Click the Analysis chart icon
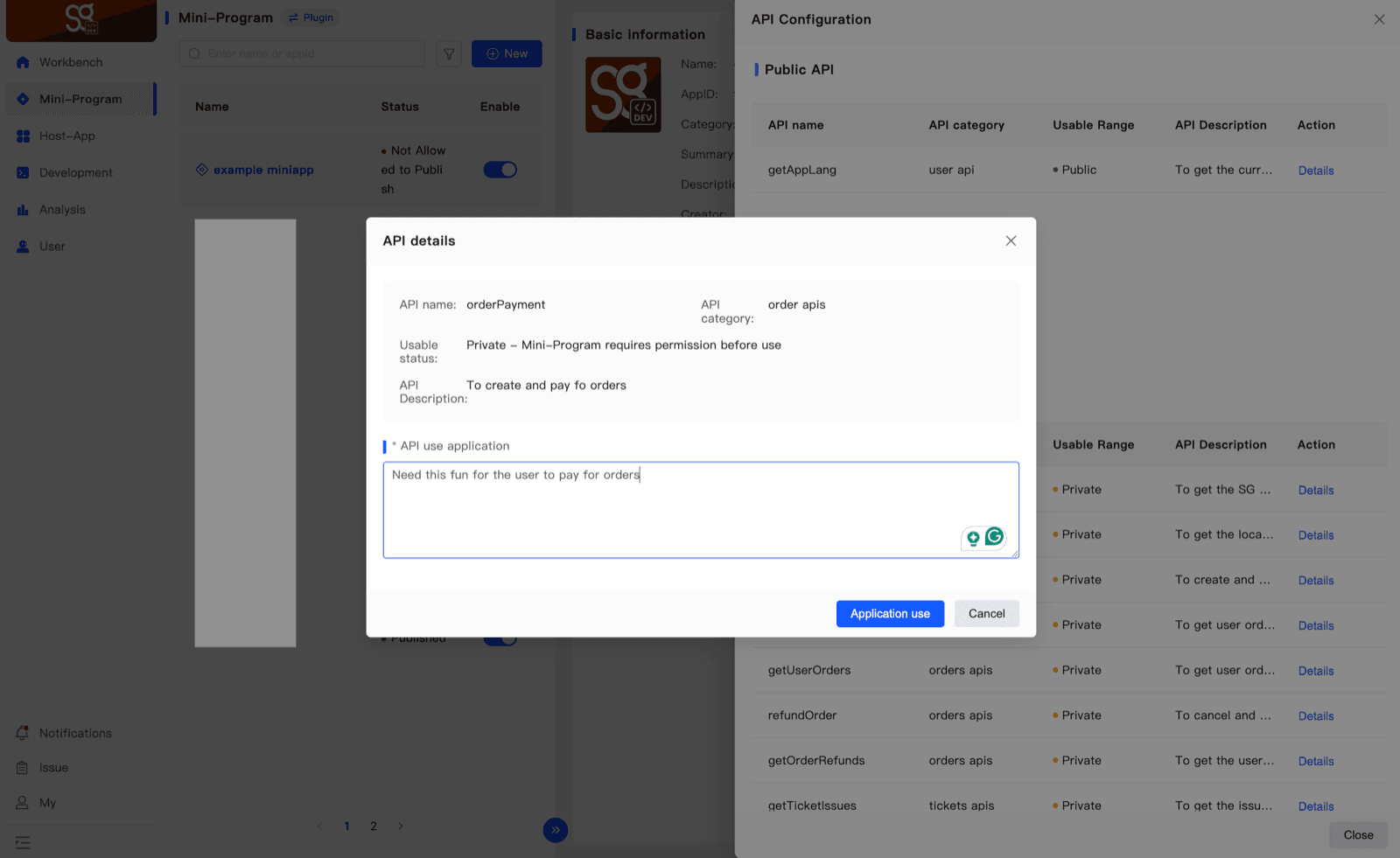Viewport: 1400px width, 858px height. [23, 209]
